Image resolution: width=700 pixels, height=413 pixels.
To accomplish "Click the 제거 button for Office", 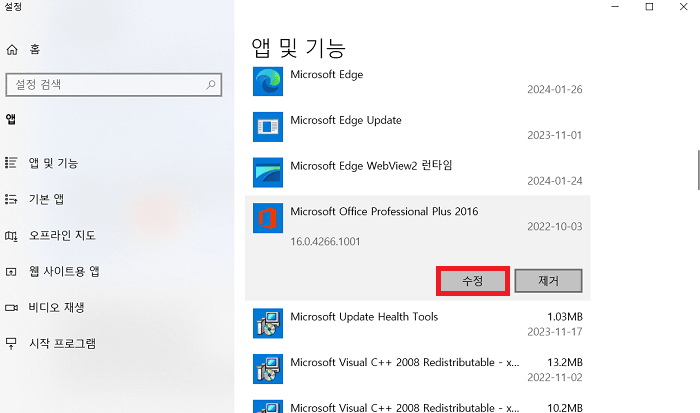I will pyautogui.click(x=548, y=281).
